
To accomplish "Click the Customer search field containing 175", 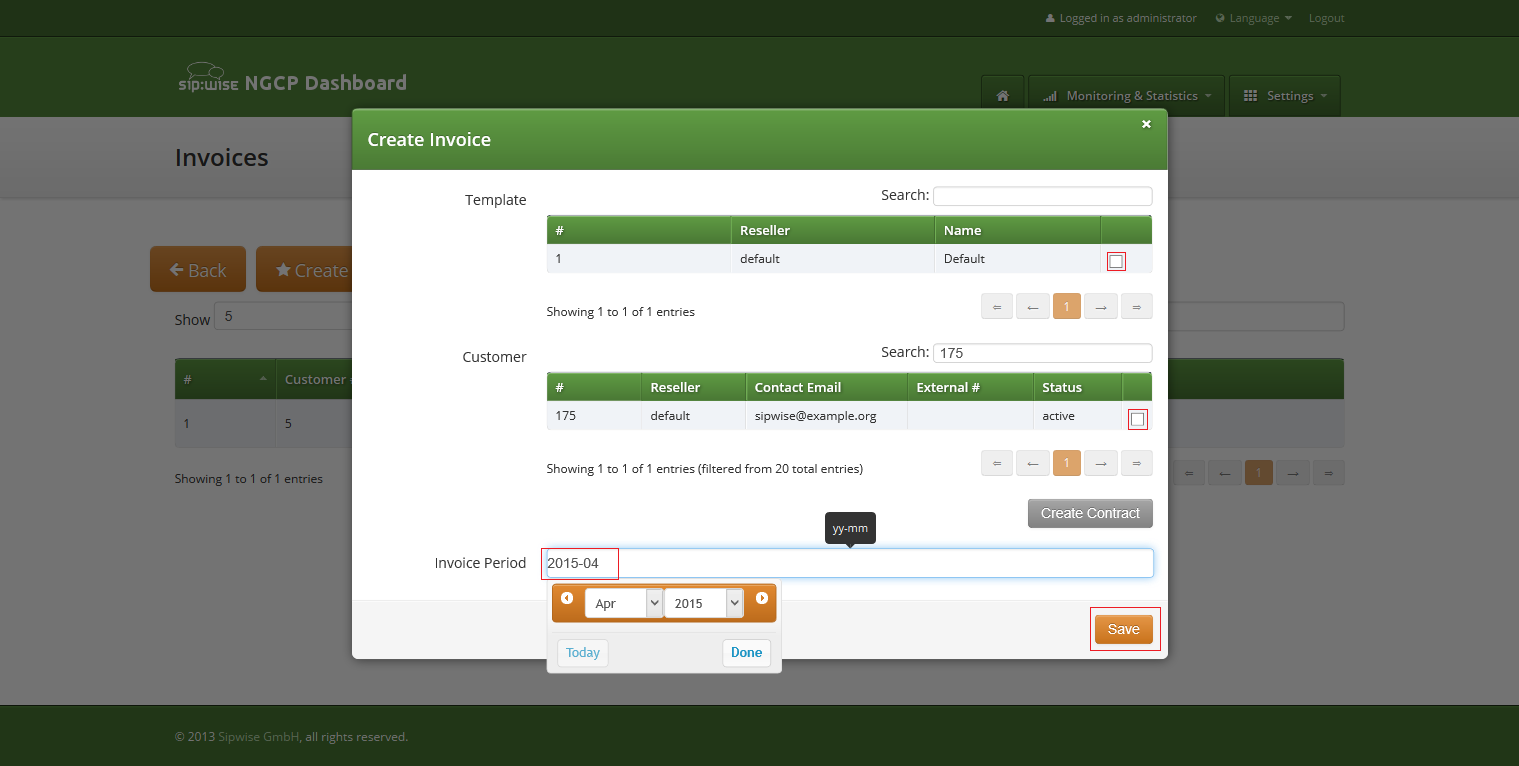I will pyautogui.click(x=1042, y=352).
